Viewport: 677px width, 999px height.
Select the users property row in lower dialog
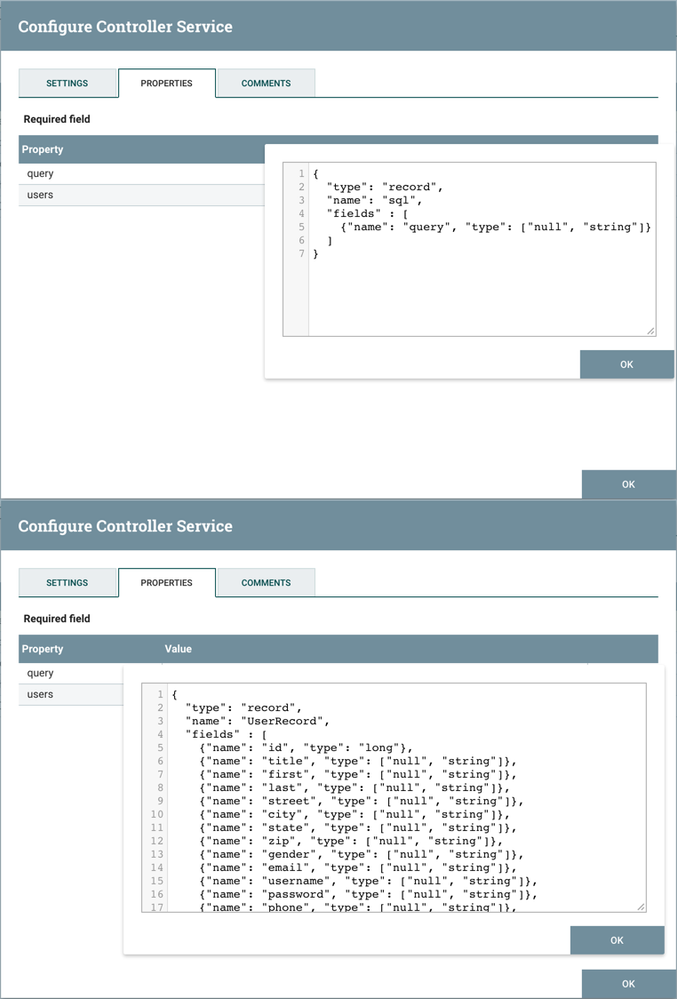[x=71, y=694]
